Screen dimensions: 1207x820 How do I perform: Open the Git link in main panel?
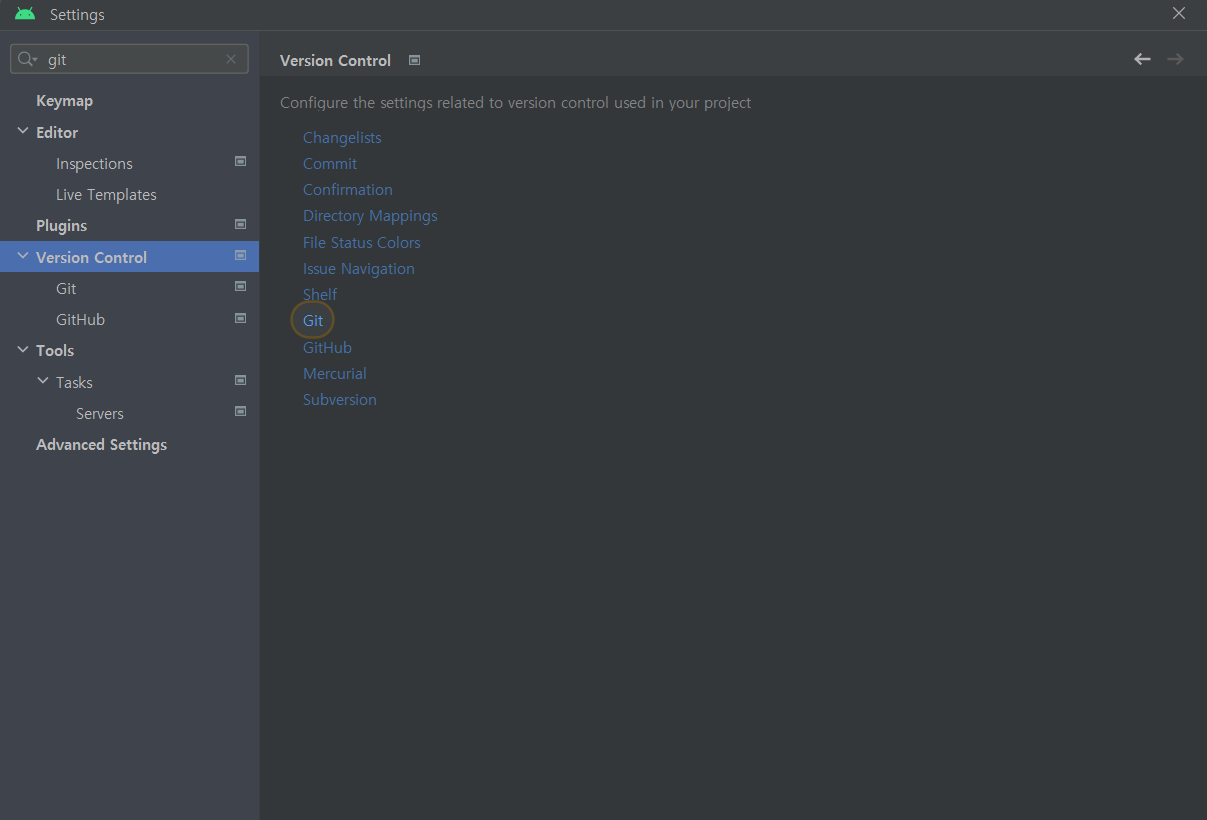(x=313, y=320)
